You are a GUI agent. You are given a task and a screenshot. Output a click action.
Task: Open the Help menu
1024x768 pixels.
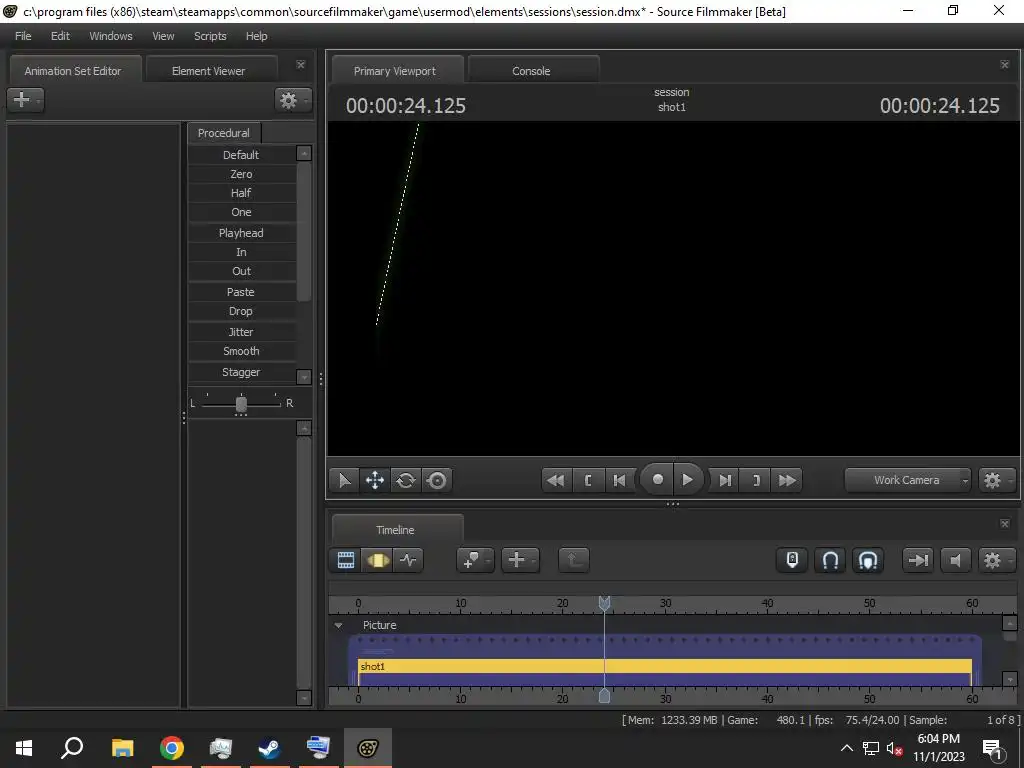tap(257, 36)
